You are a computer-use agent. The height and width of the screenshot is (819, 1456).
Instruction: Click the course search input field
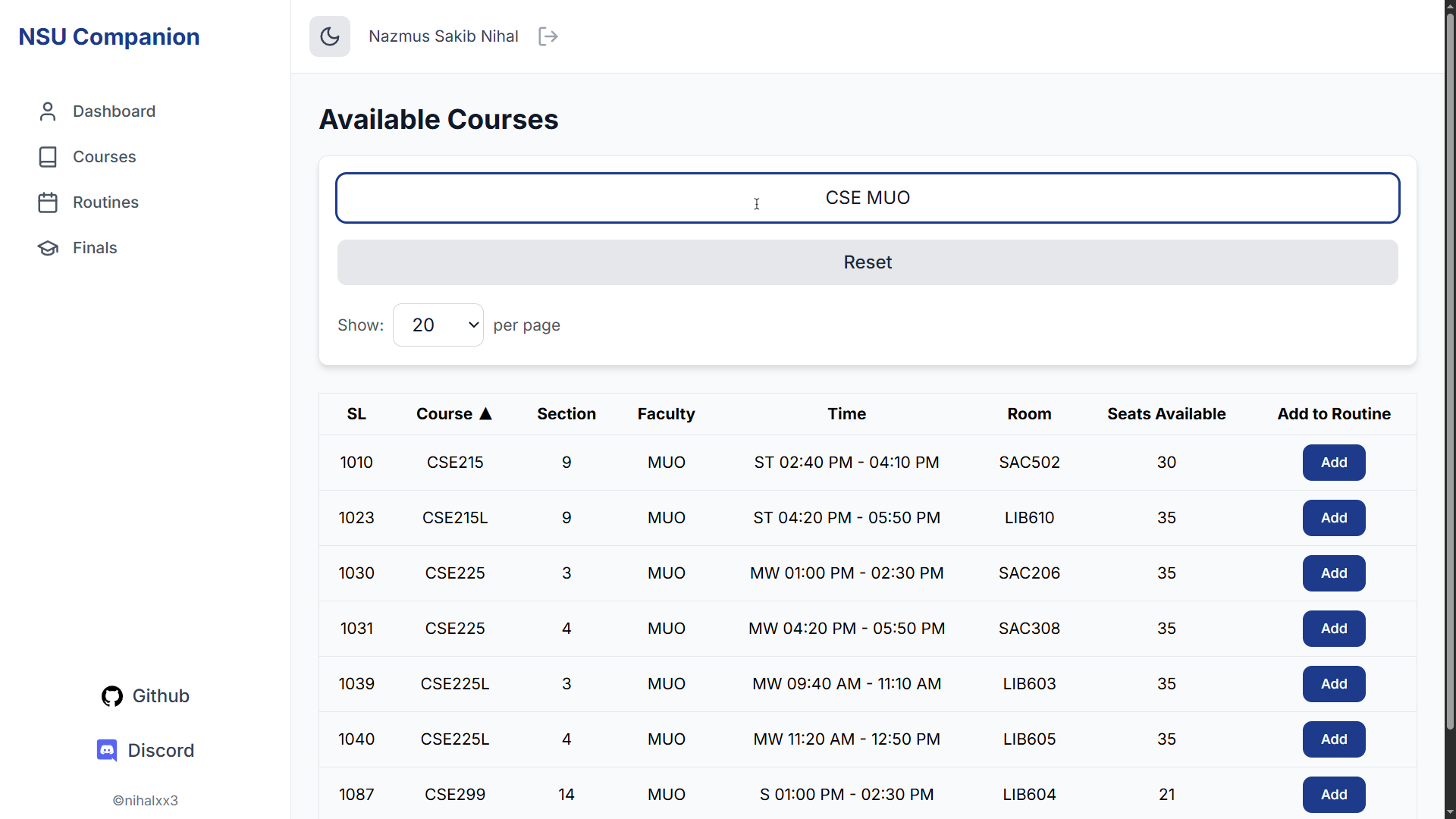(x=868, y=198)
